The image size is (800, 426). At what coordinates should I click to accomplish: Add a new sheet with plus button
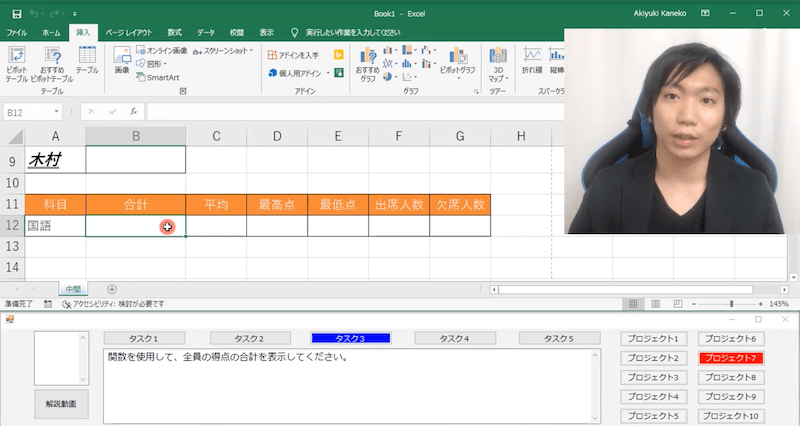[112, 289]
